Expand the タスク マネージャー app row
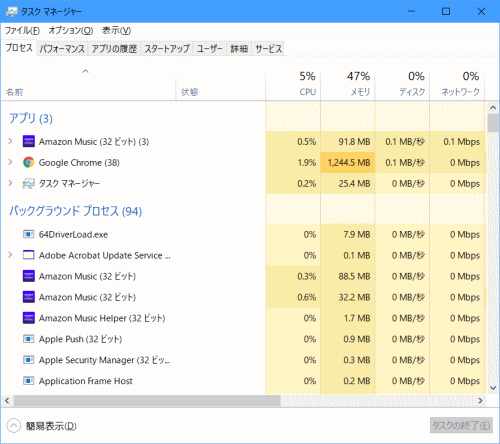This screenshot has height=444, width=500. (x=10, y=183)
